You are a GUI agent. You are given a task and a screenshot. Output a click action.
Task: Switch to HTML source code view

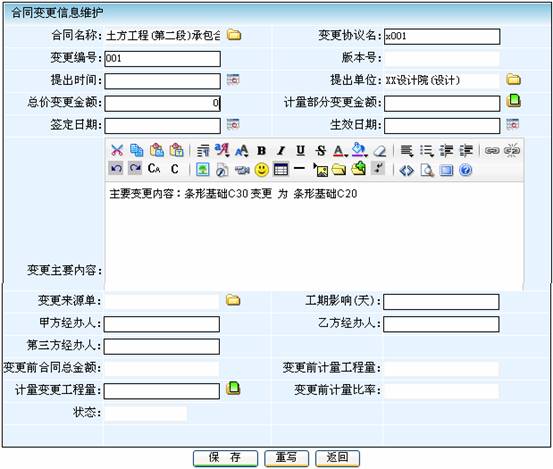click(x=406, y=170)
